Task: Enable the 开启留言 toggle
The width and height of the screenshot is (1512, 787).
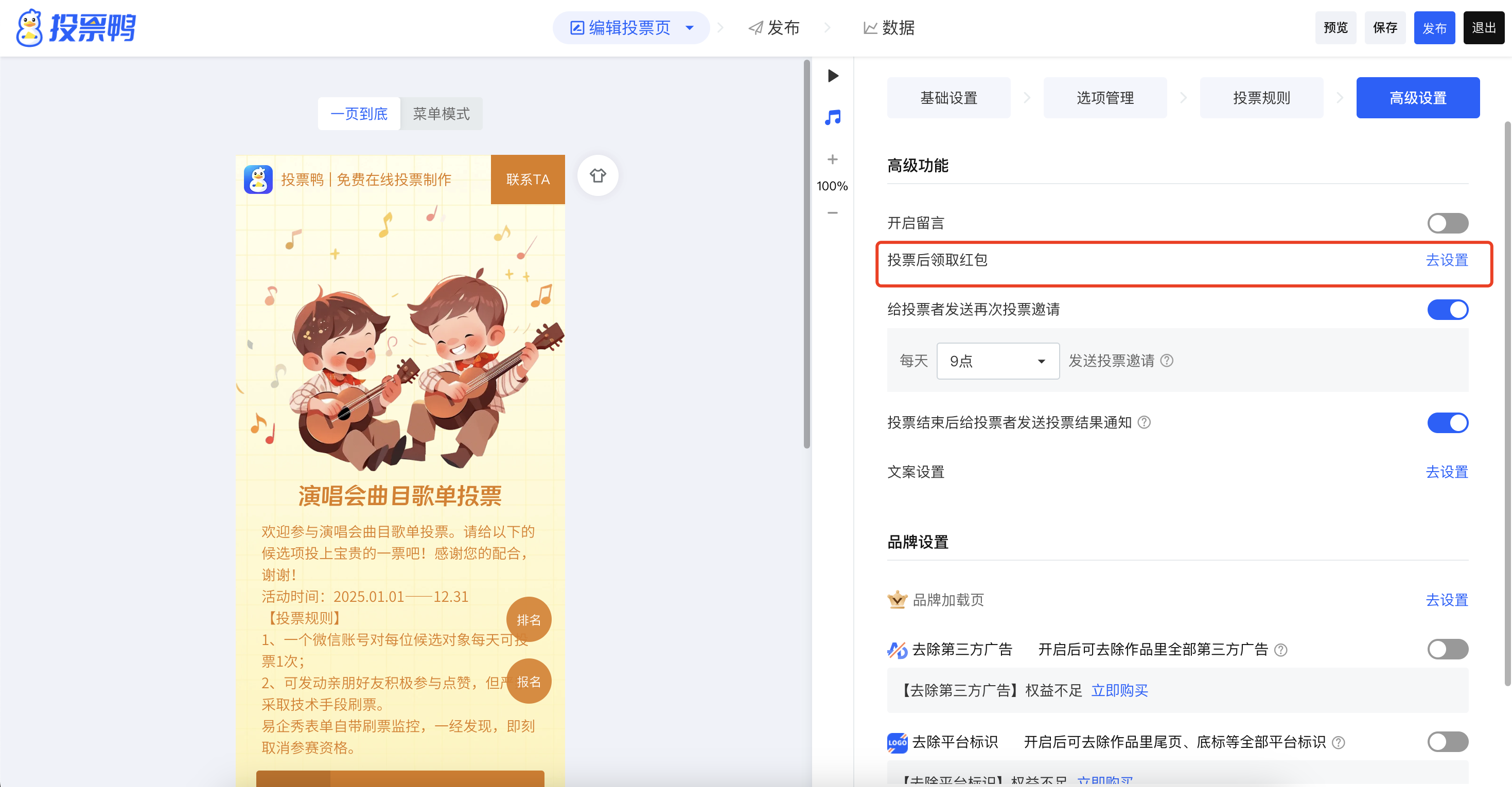Action: click(x=1448, y=223)
